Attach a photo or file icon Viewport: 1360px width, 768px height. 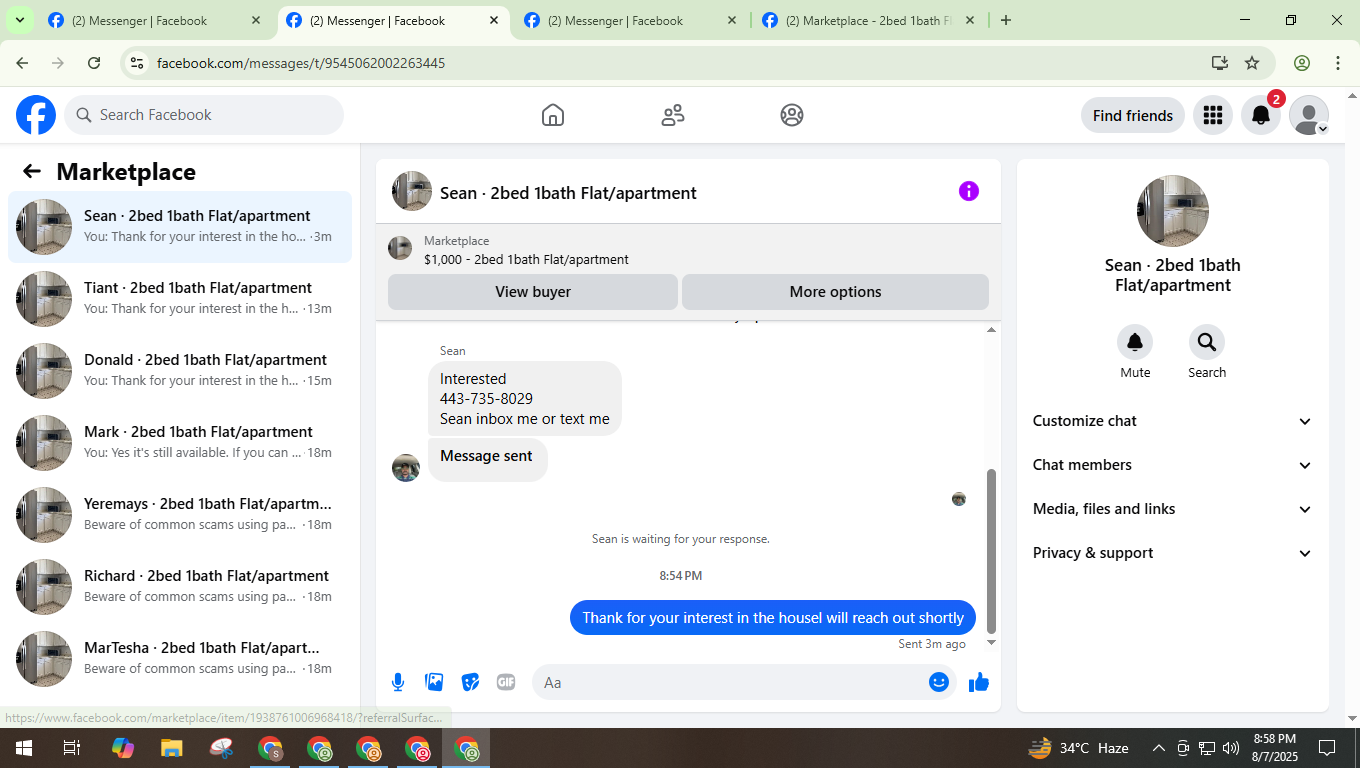pyautogui.click(x=434, y=682)
